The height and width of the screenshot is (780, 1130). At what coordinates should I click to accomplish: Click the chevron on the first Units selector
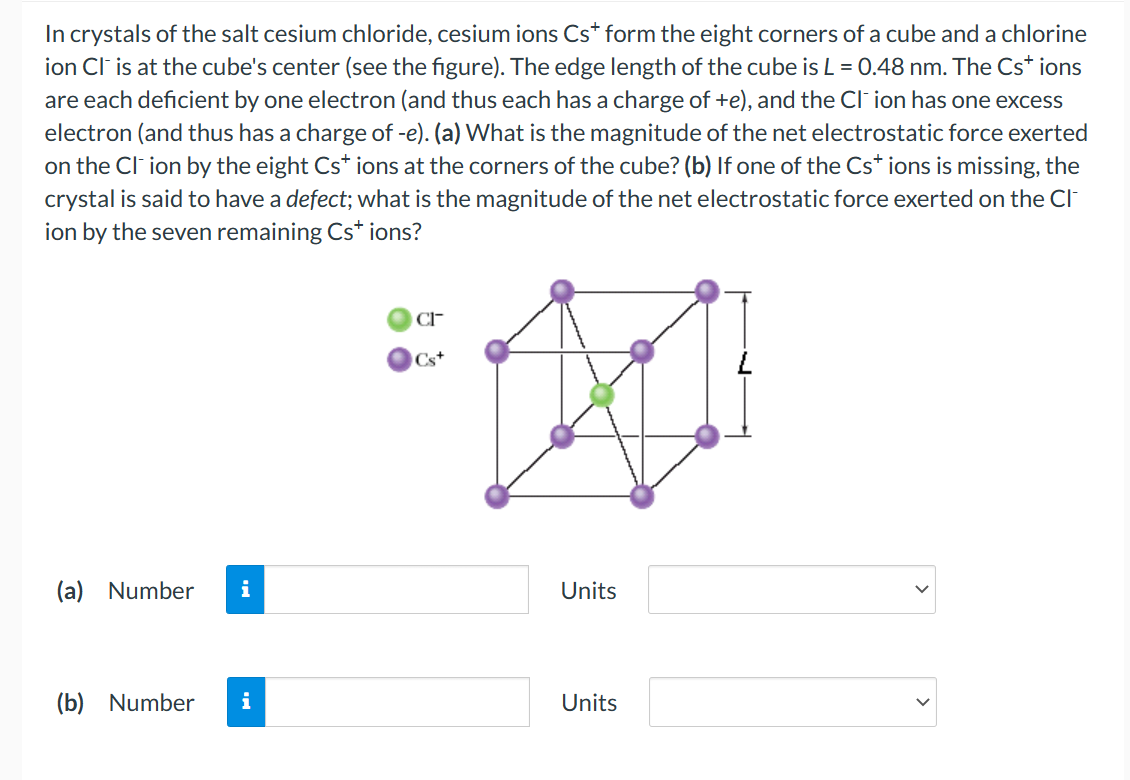pos(922,590)
